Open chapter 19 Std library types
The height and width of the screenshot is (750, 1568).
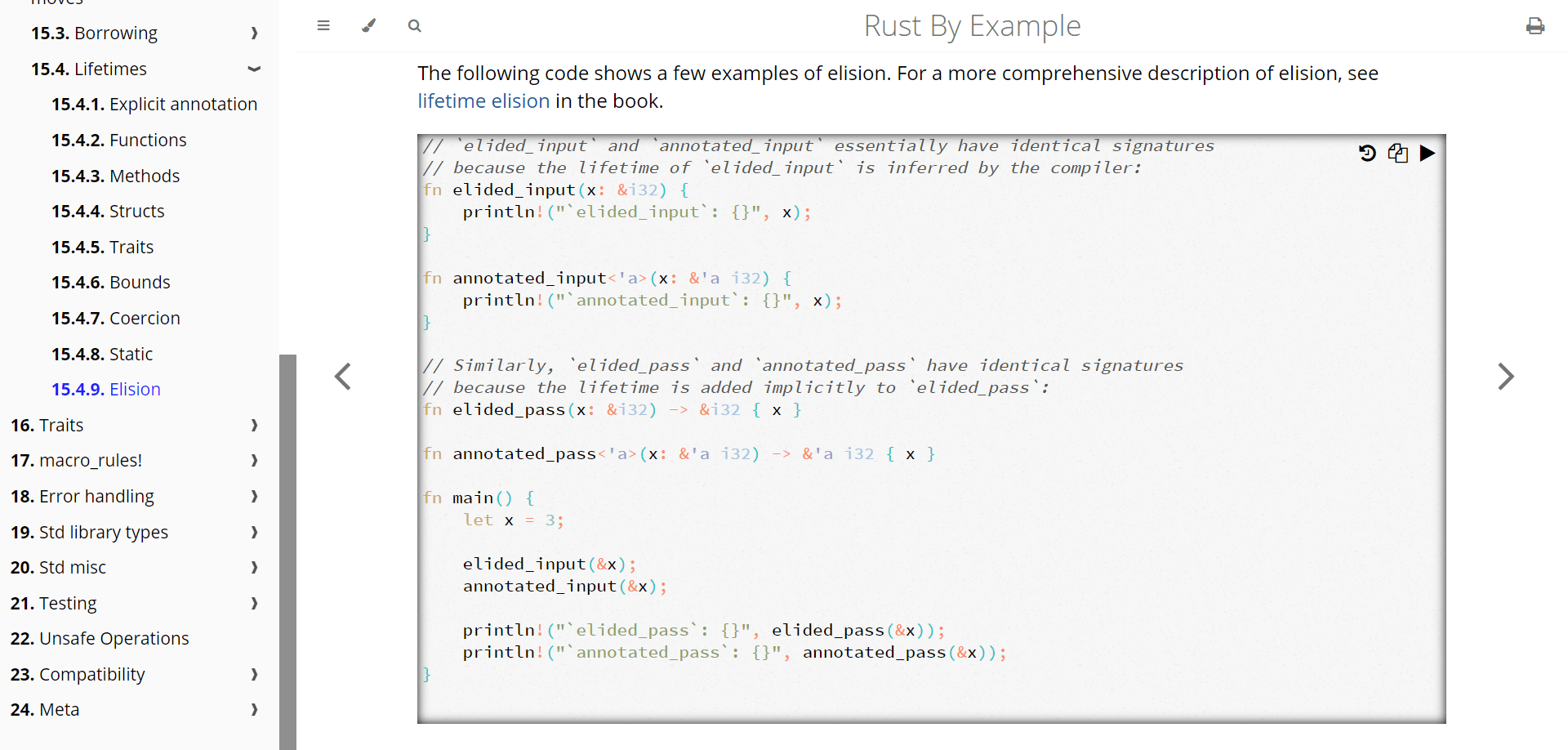pyautogui.click(x=89, y=533)
